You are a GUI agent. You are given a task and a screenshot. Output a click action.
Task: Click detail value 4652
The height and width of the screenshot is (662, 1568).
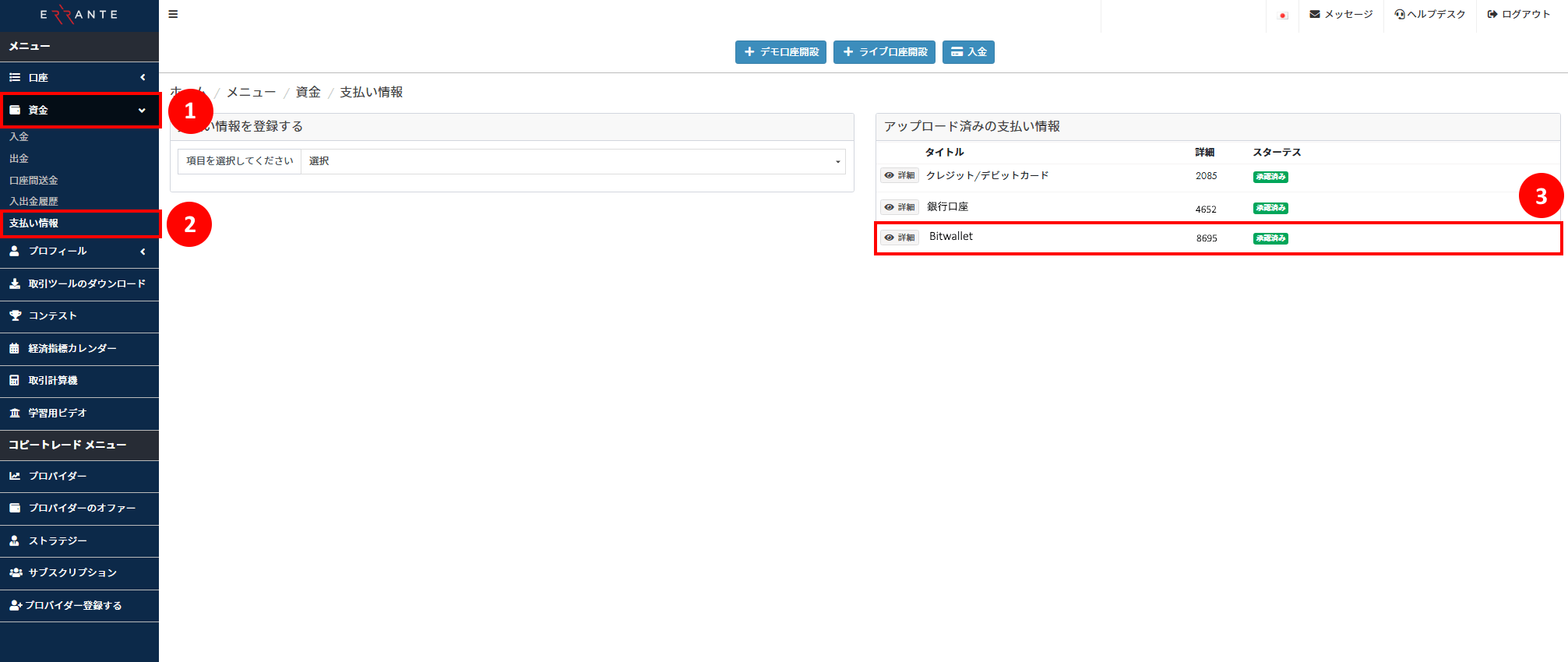coord(1206,210)
